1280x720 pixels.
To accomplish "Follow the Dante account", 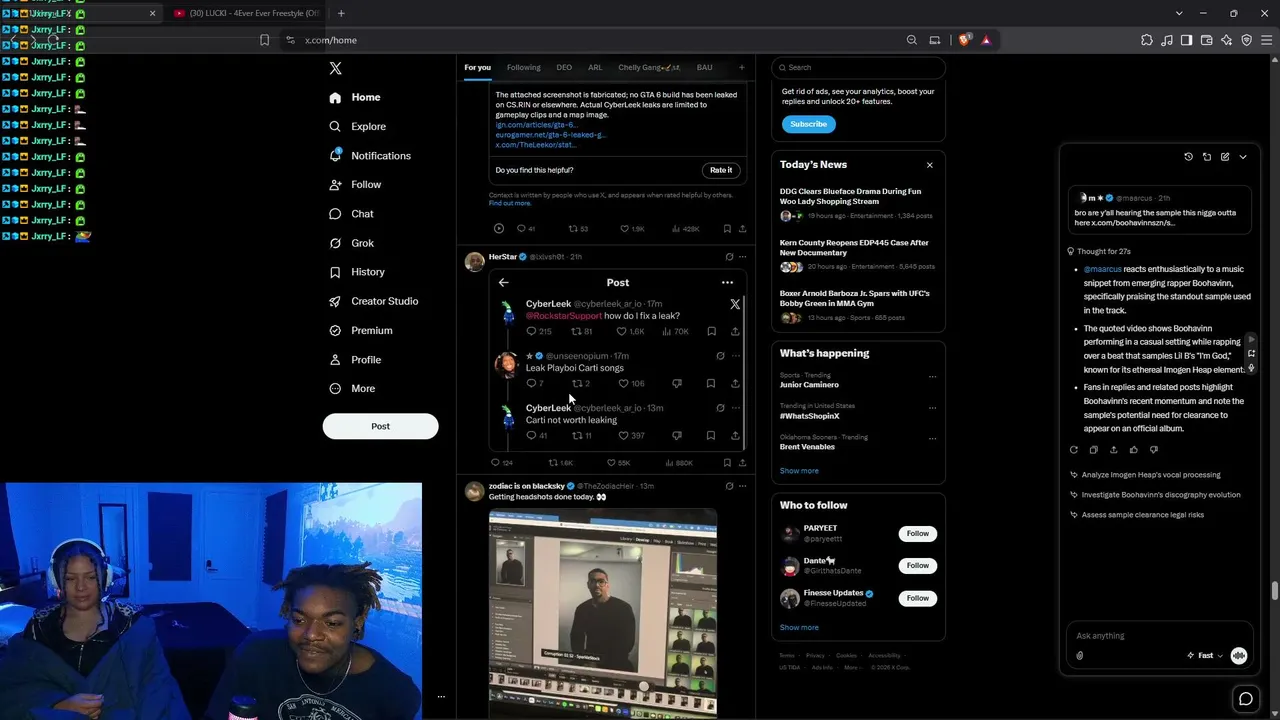I will (x=917, y=566).
